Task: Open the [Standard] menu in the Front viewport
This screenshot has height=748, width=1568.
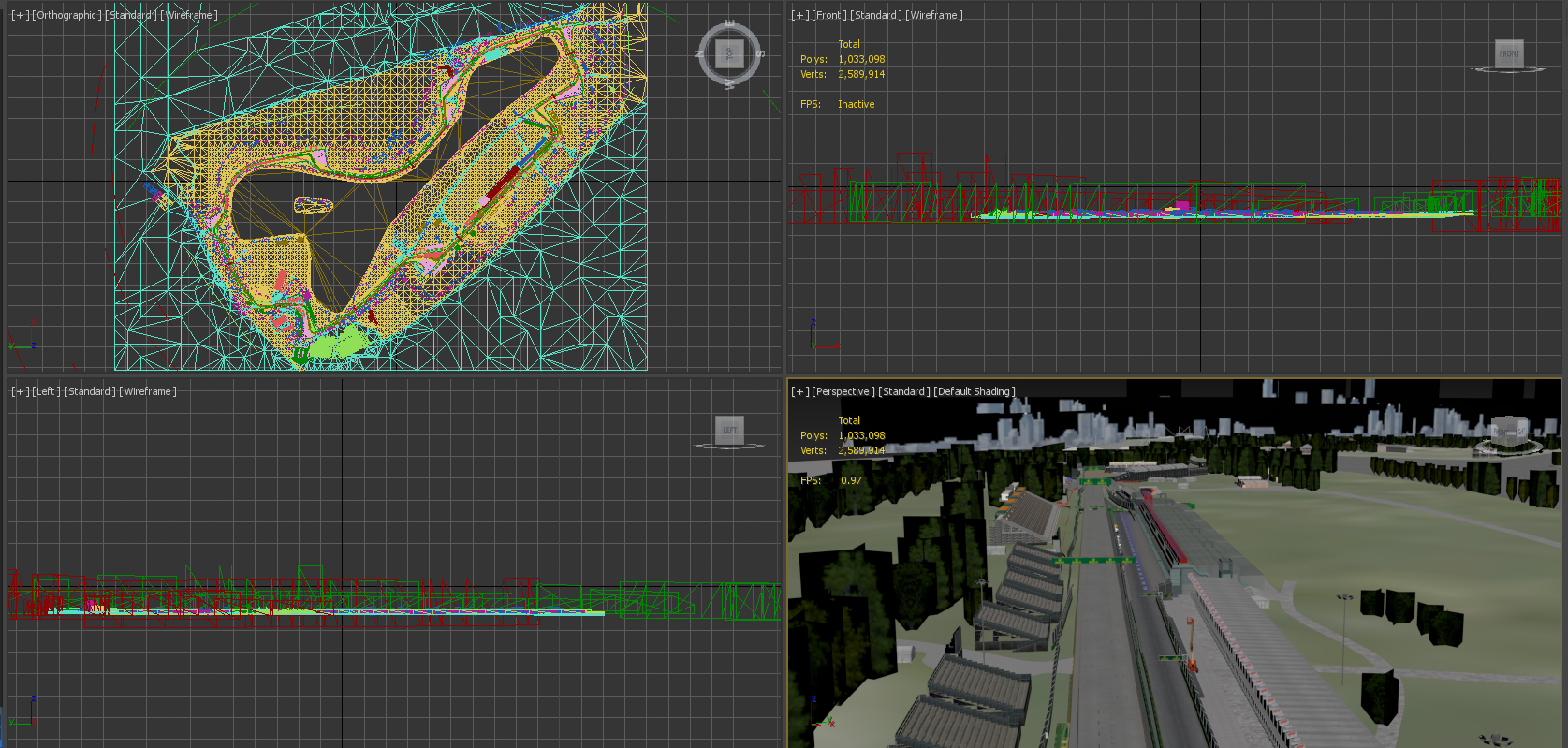Action: [x=876, y=15]
